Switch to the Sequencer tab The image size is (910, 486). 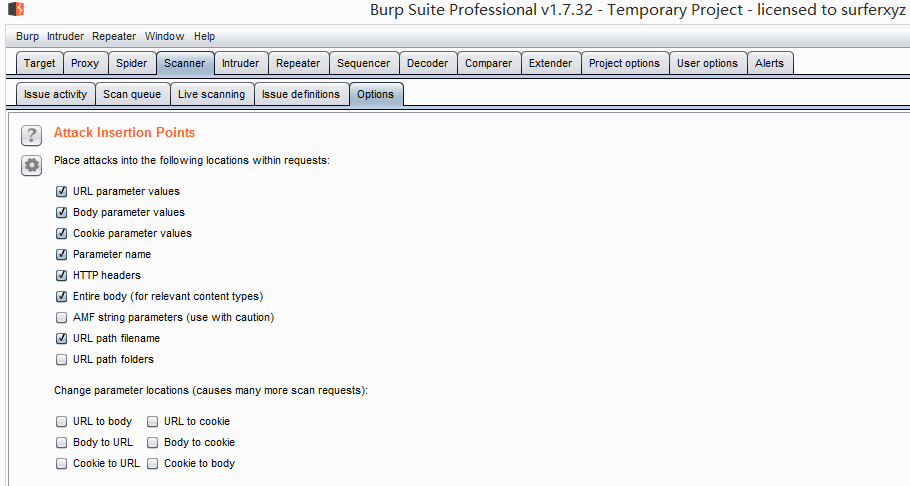point(363,63)
